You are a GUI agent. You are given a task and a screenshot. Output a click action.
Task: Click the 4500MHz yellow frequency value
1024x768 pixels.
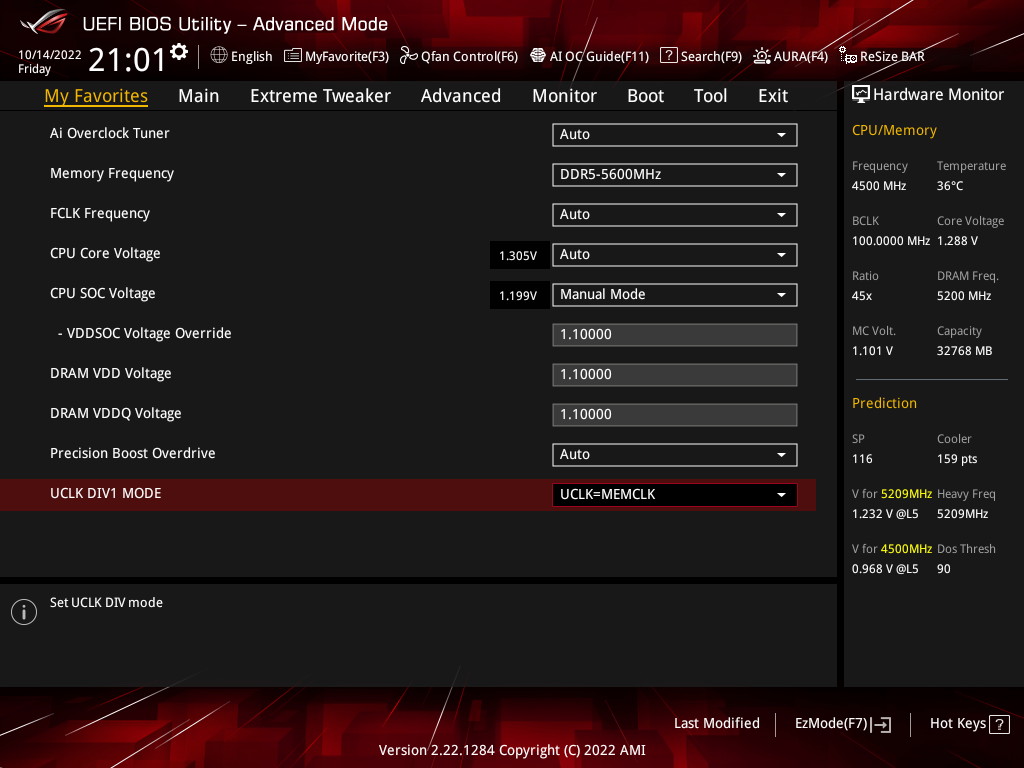906,549
